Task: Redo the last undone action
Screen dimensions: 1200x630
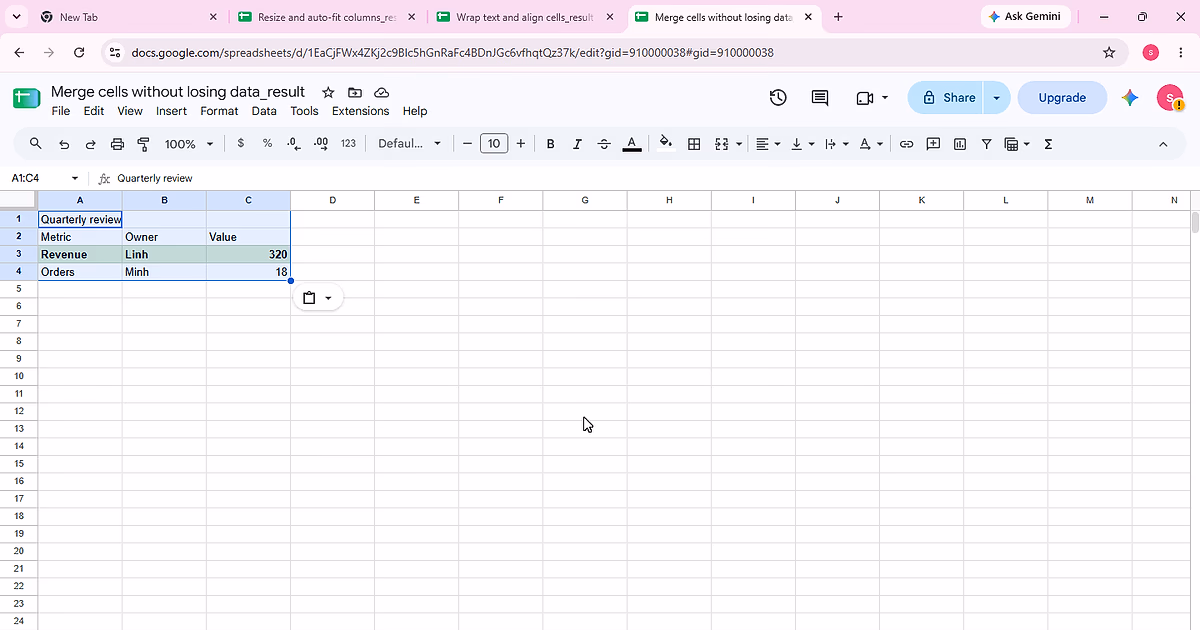Action: click(x=90, y=144)
